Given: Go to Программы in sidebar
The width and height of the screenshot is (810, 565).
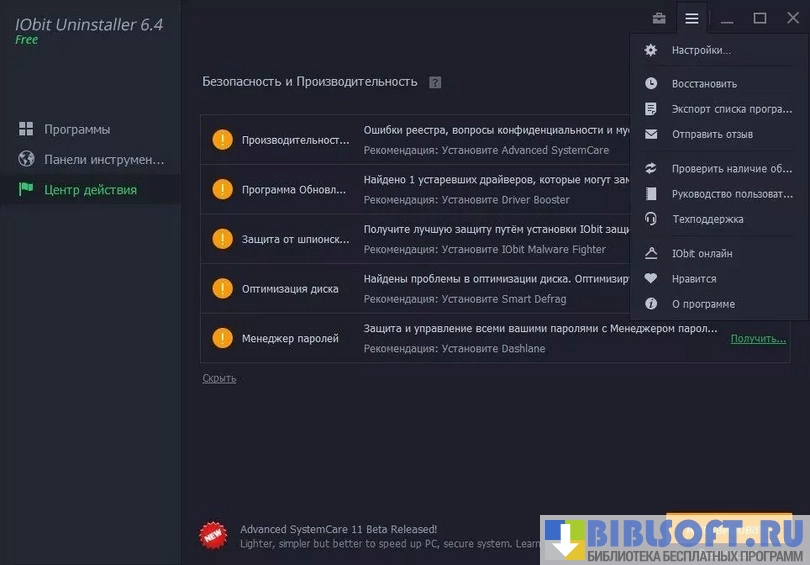Looking at the screenshot, I should (x=77, y=129).
